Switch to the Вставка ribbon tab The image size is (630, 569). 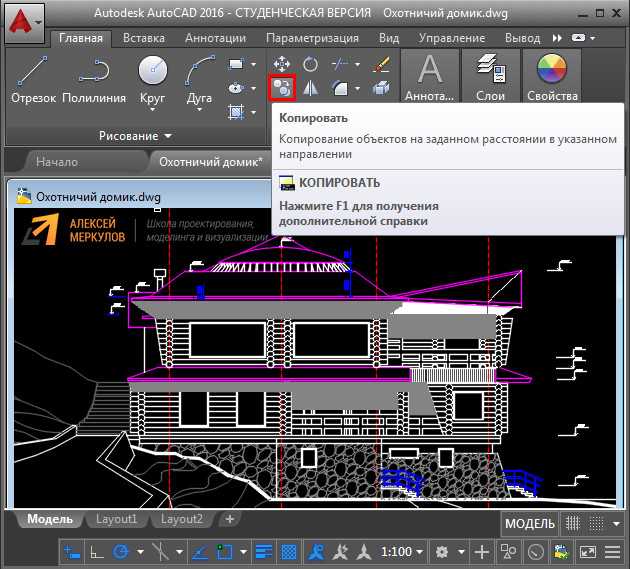tap(144, 38)
